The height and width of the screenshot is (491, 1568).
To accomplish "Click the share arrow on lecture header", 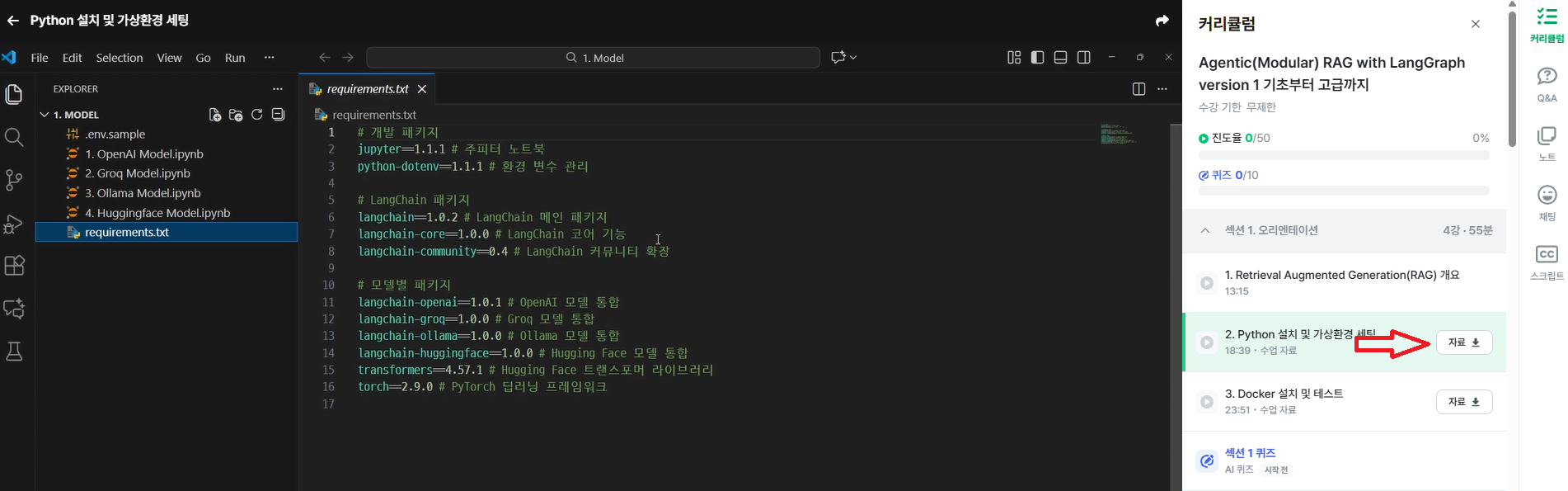I will pyautogui.click(x=1162, y=21).
